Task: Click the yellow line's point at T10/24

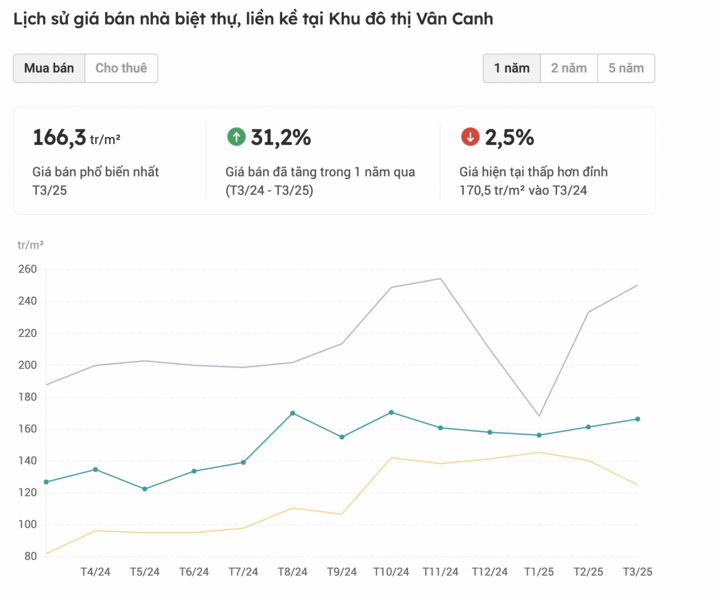Action: (391, 458)
